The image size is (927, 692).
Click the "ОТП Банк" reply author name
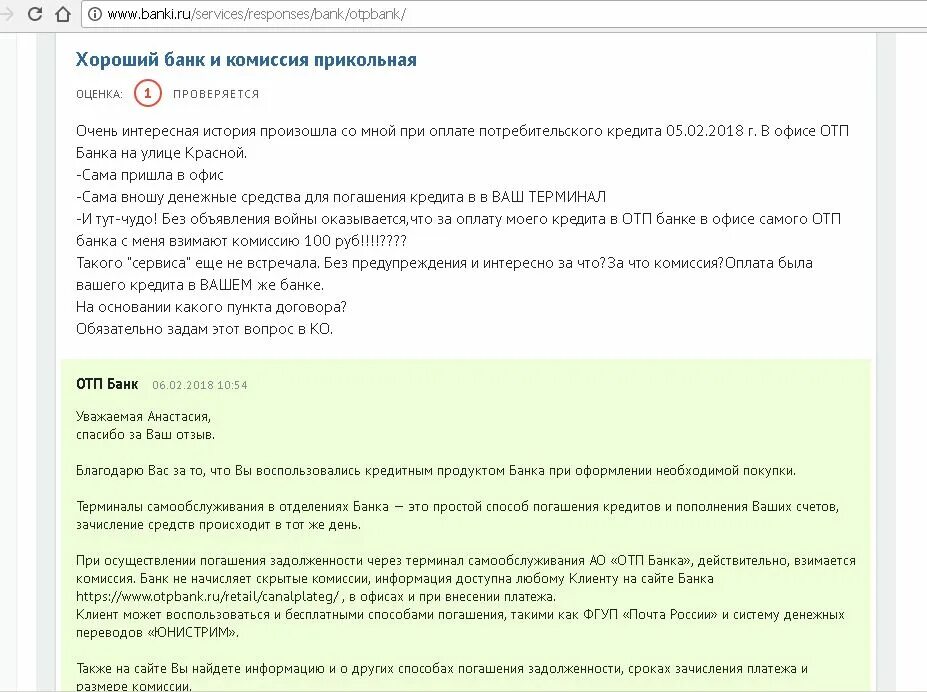pyautogui.click(x=107, y=384)
